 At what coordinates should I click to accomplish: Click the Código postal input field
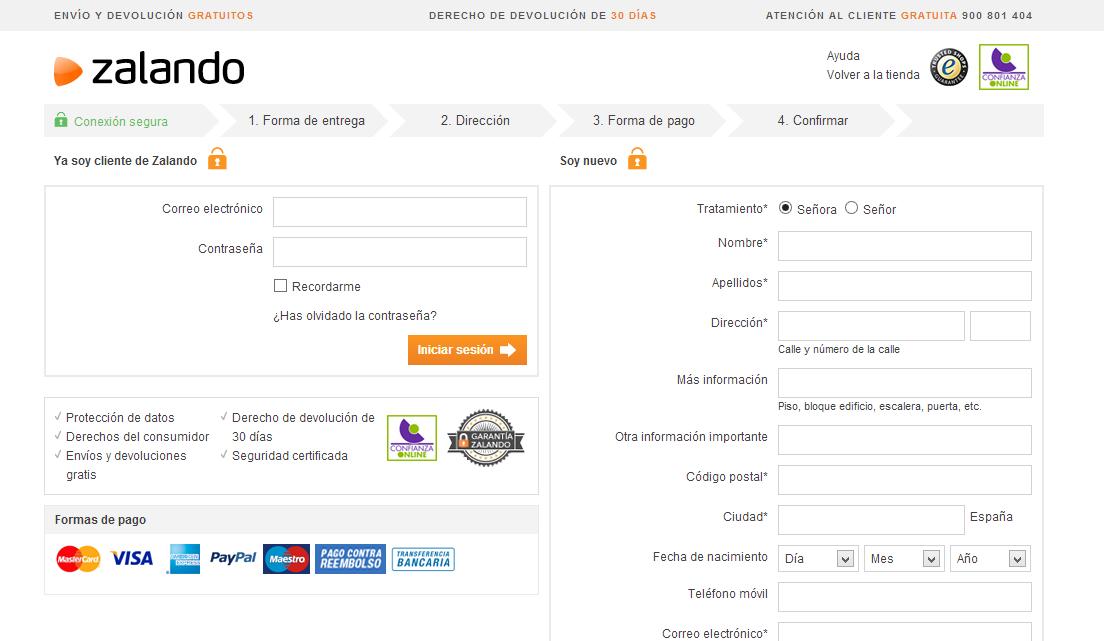coord(904,480)
